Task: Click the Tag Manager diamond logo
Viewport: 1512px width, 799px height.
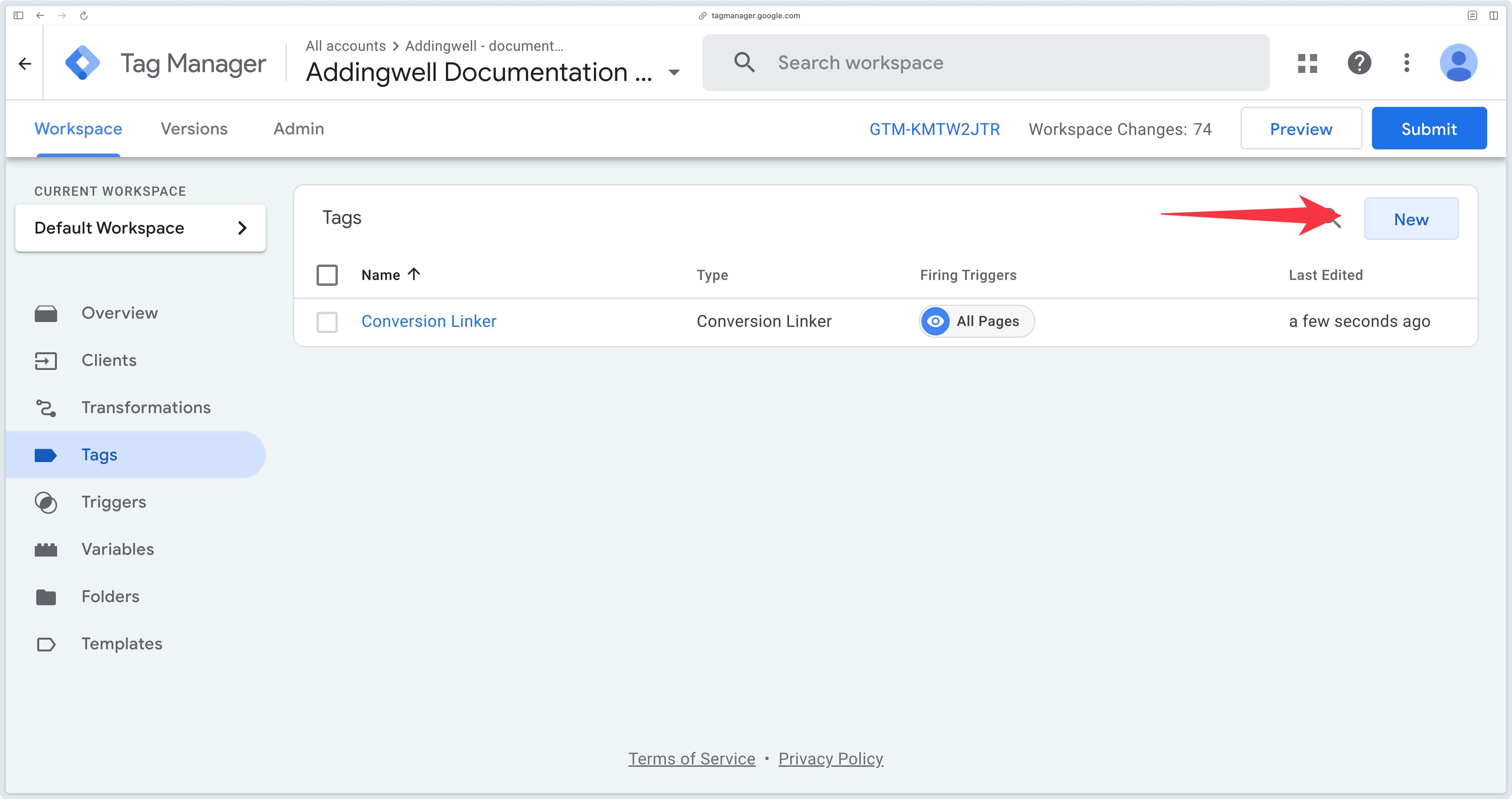Action: [82, 62]
